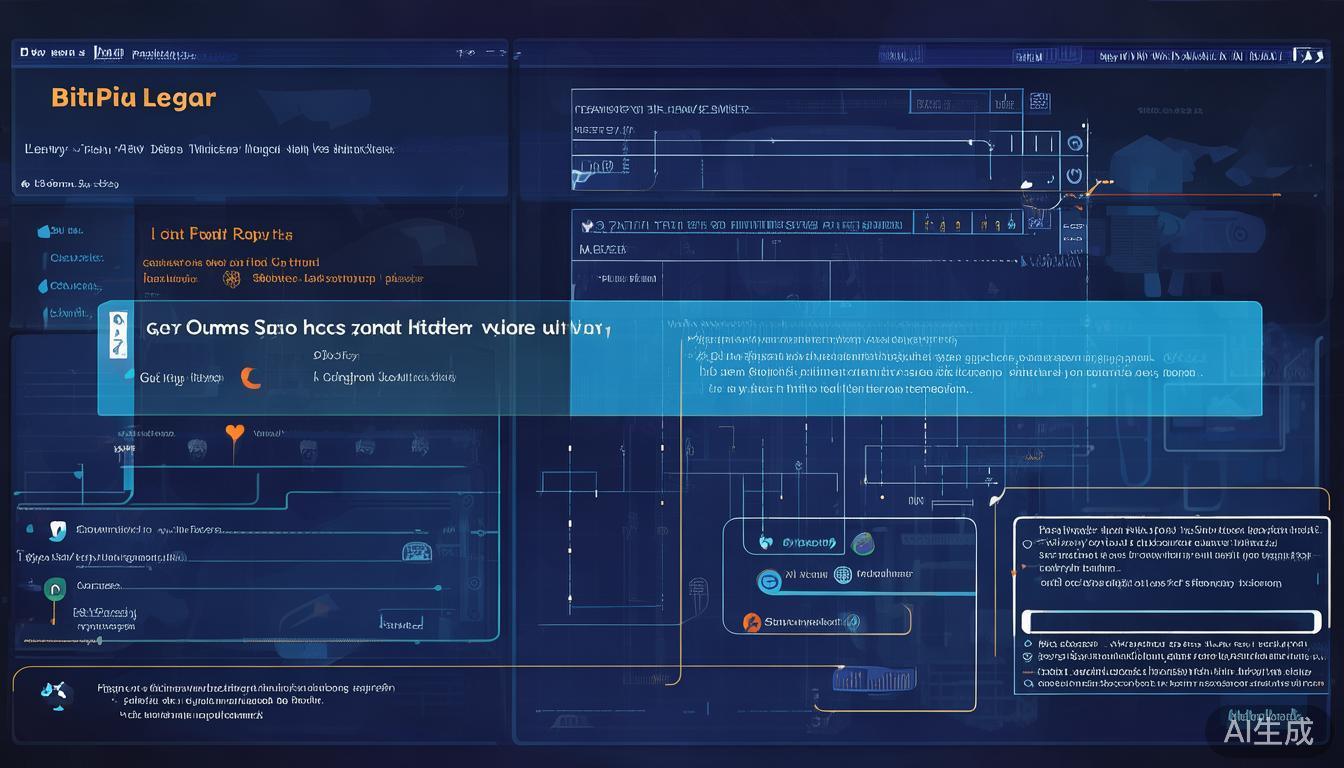The height and width of the screenshot is (768, 1344).
Task: Click the 'AI生成' watermark badge
Action: (1267, 730)
